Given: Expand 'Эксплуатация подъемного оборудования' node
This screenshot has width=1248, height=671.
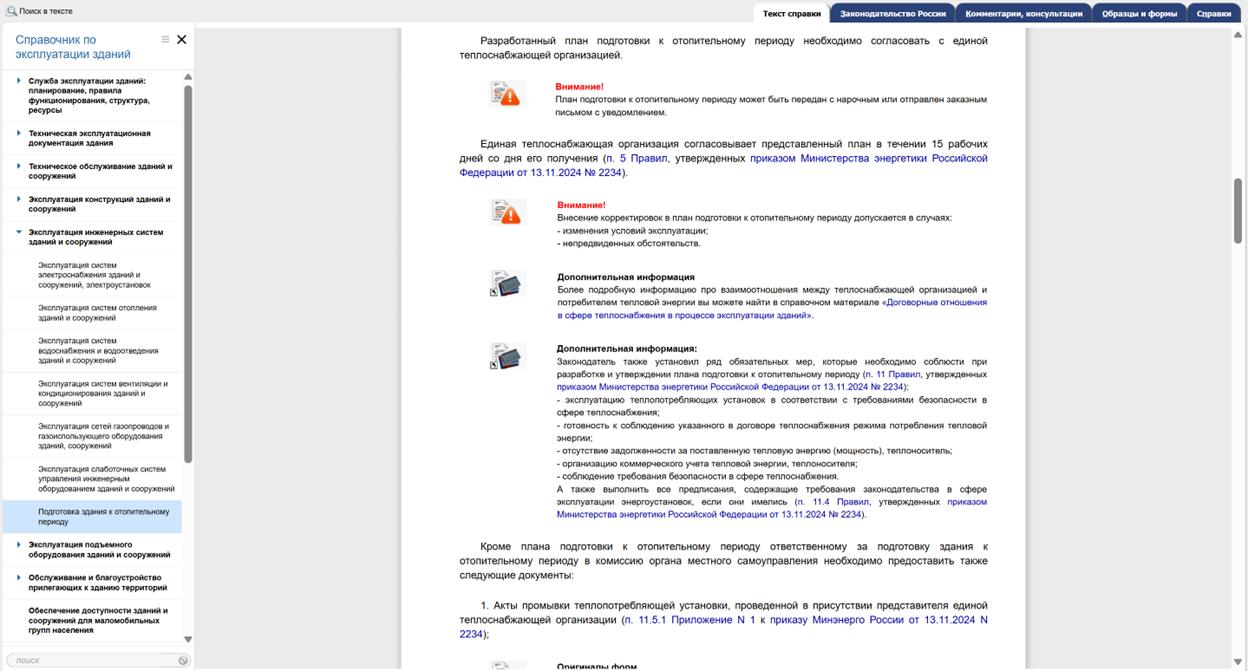Looking at the screenshot, I should pos(19,545).
